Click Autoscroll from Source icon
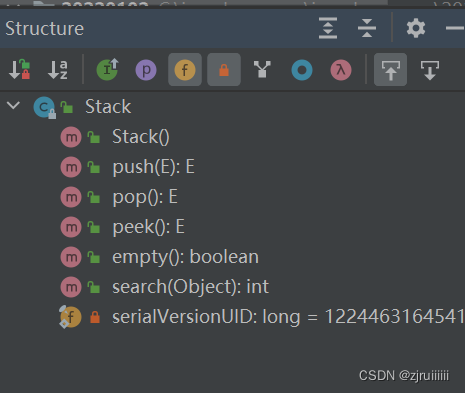 (430, 70)
